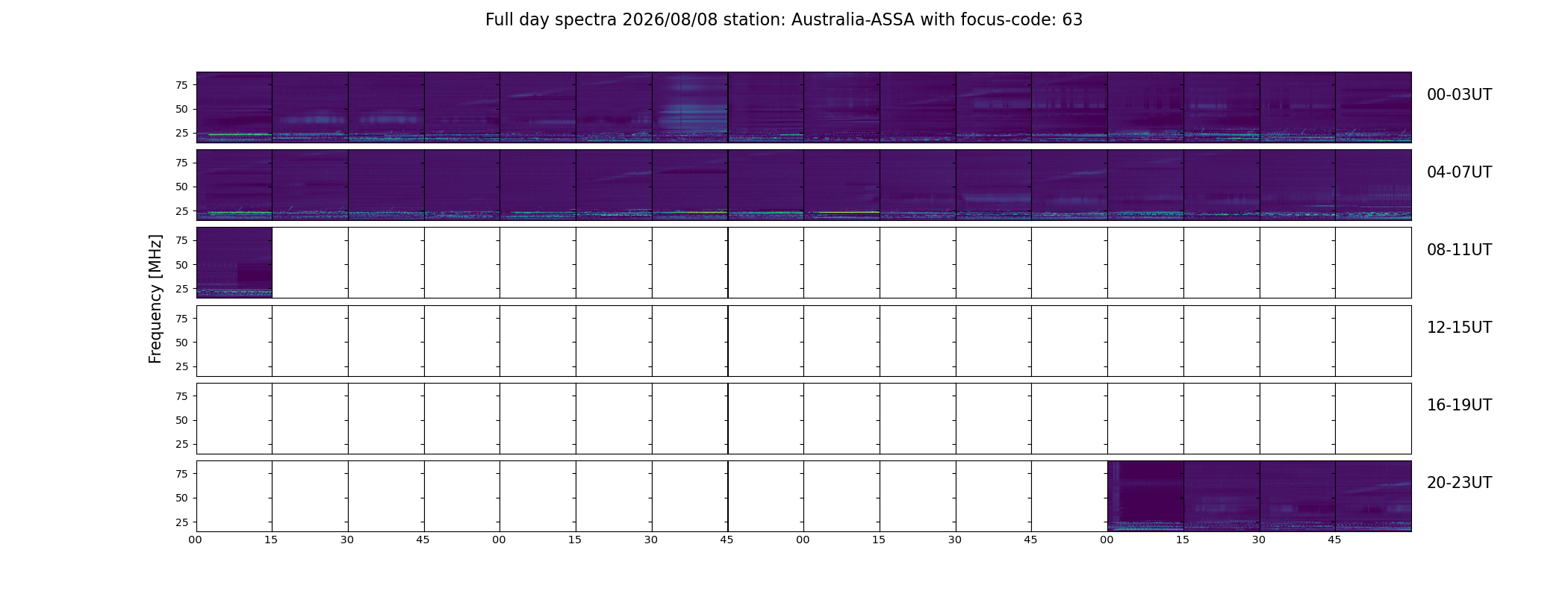The height and width of the screenshot is (597, 1568).
Task: Click the last 45 tick on time axis
Action: coord(1334,540)
